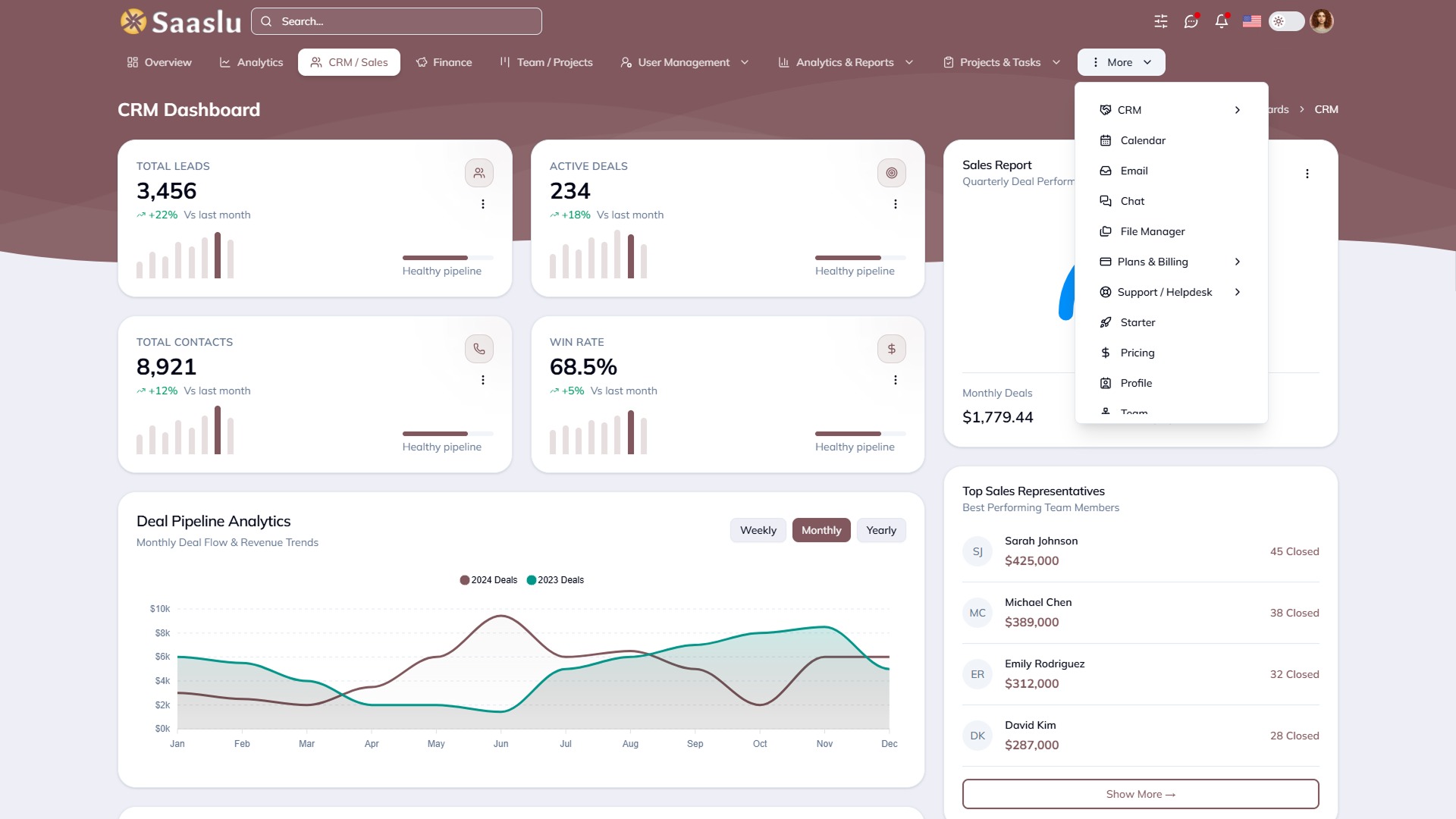Screen dimensions: 1456x819
Task: Open the user avatar profile menu
Action: click(x=1322, y=21)
